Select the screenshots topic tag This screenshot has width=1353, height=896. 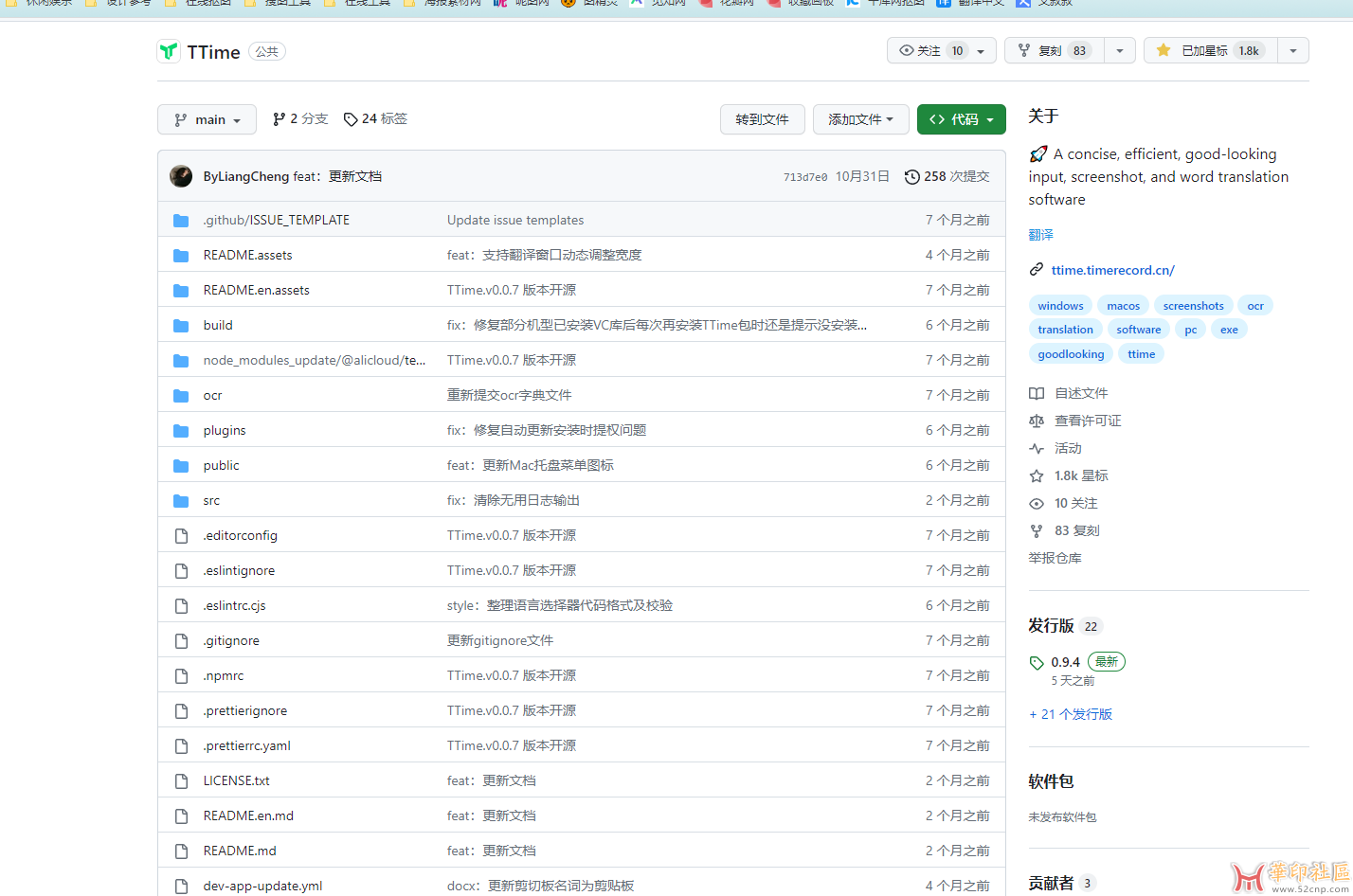tap(1193, 305)
